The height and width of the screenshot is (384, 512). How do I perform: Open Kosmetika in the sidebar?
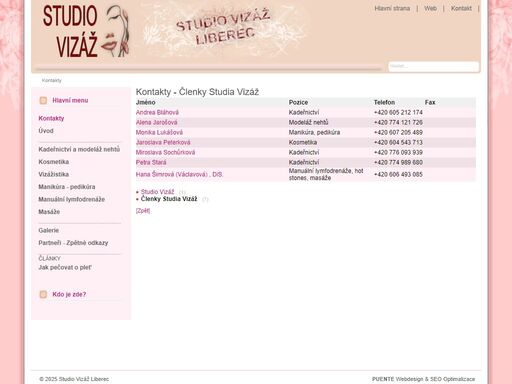coord(54,162)
